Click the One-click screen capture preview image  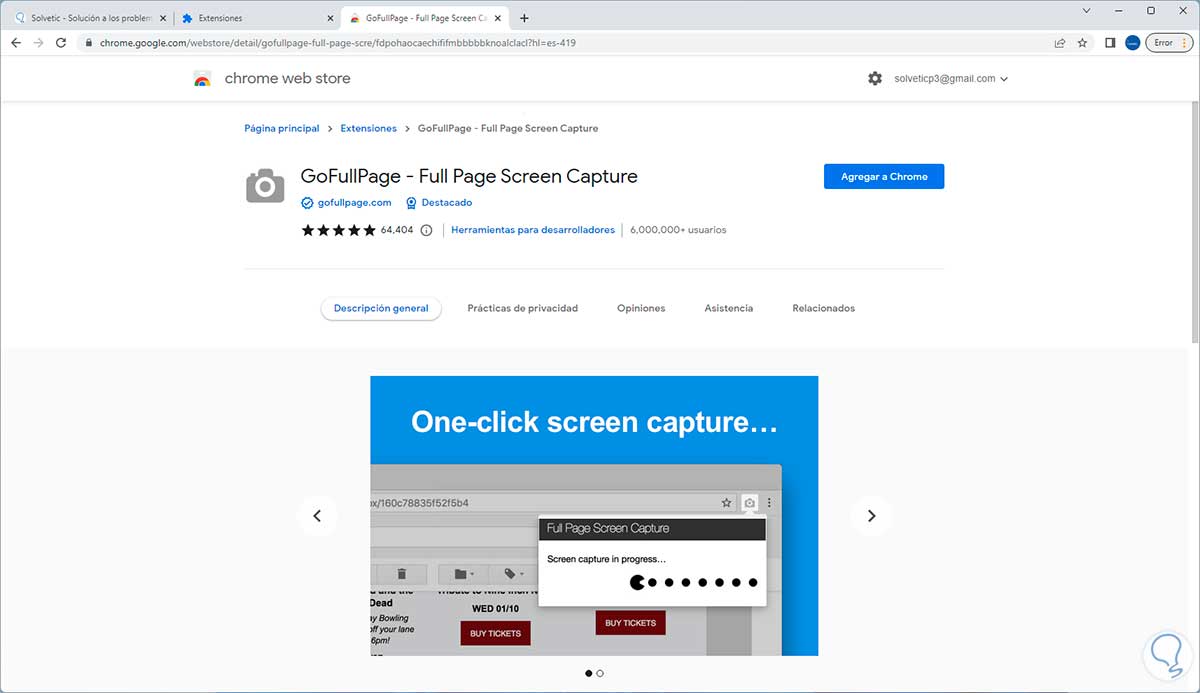594,516
